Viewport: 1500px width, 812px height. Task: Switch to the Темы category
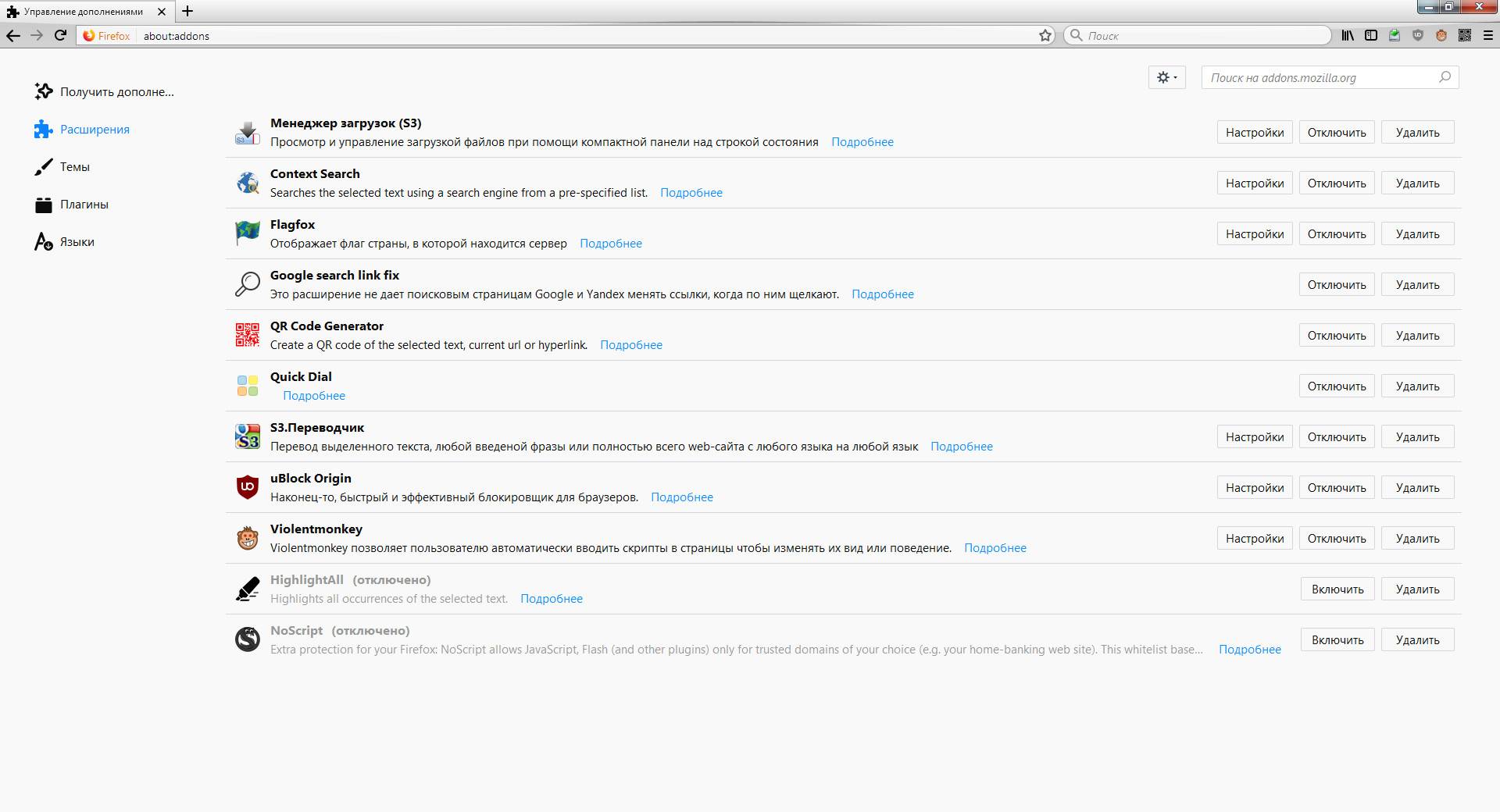tap(62, 166)
